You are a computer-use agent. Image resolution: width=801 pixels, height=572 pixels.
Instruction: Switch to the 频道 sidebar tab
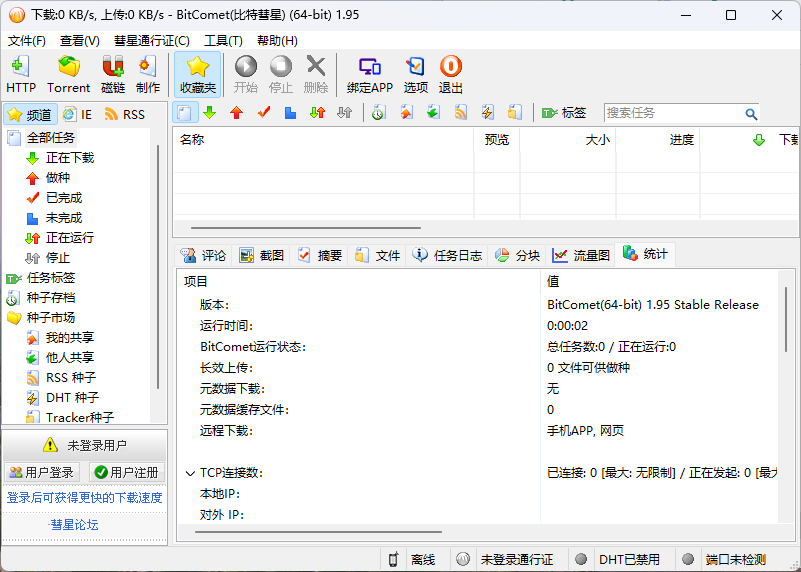pyautogui.click(x=30, y=114)
